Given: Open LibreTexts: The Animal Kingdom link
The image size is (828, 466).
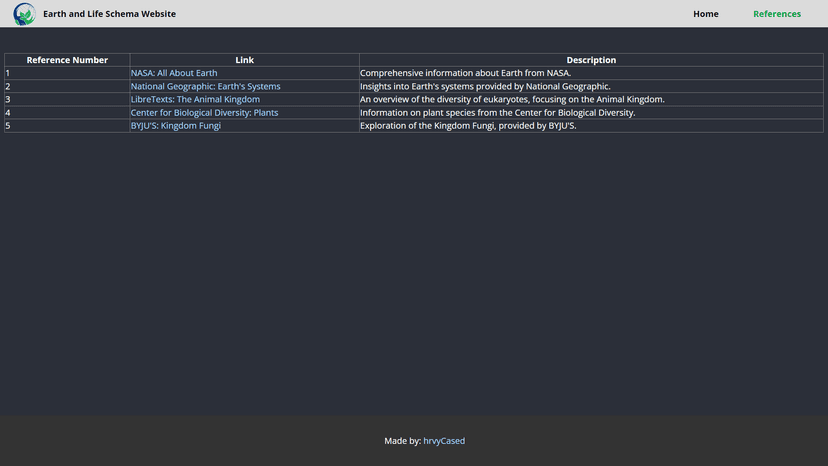Looking at the screenshot, I should point(195,99).
